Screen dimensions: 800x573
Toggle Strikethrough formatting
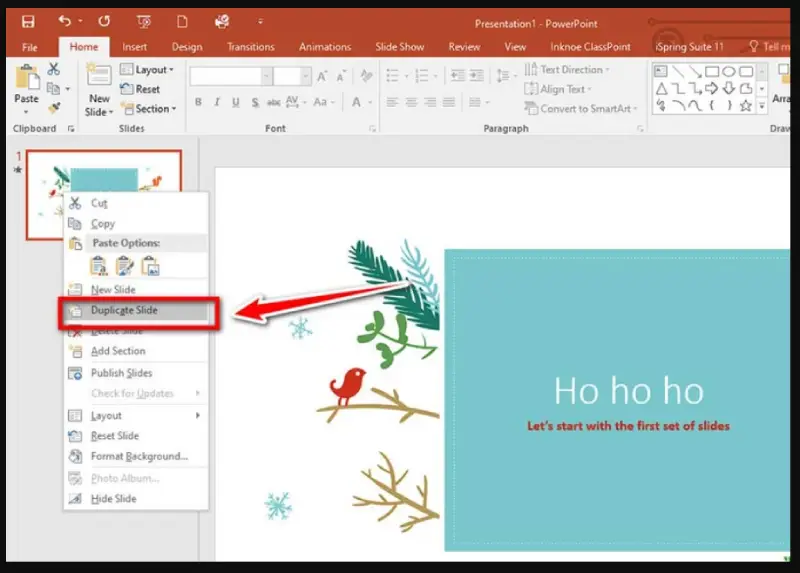coord(274,103)
